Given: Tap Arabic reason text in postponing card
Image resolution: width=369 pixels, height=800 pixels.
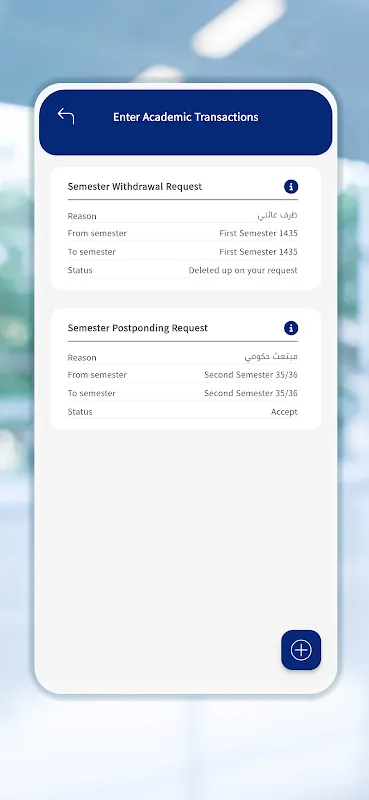Looking at the screenshot, I should click(x=271, y=357).
